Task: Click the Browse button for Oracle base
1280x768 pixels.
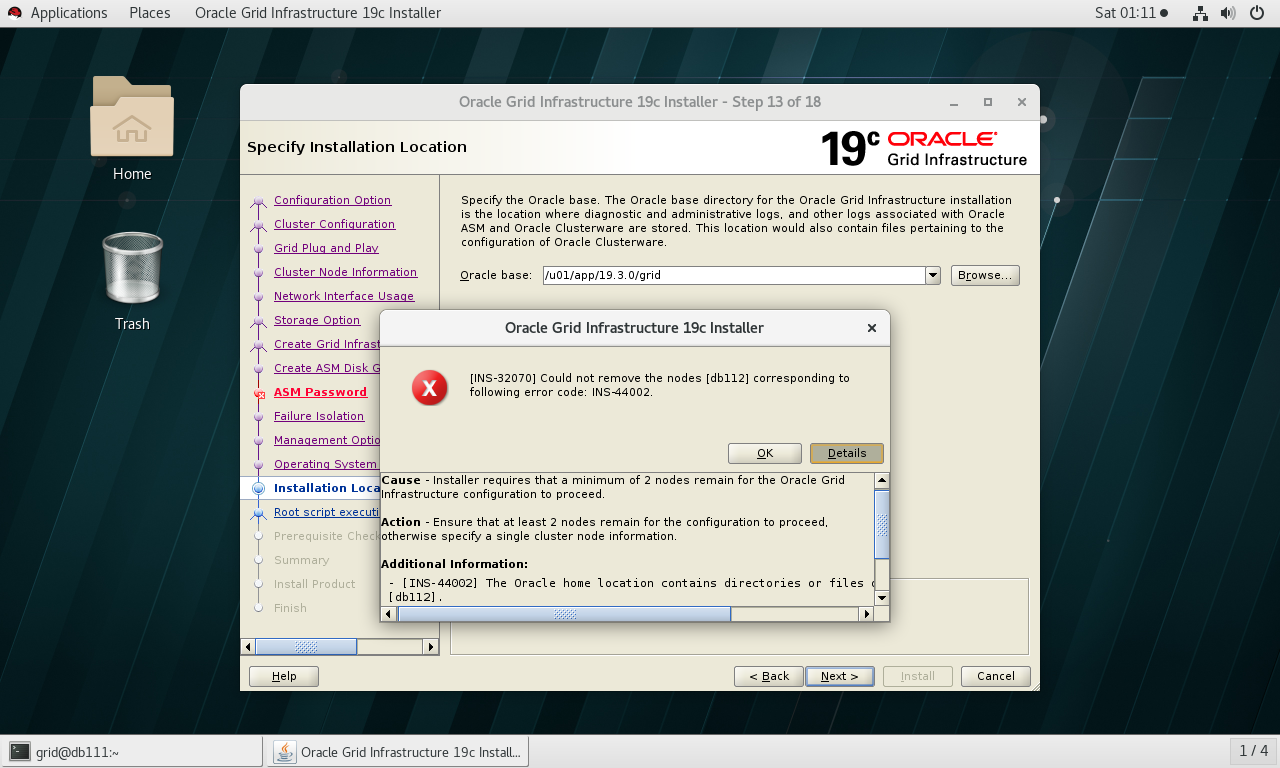Action: coord(985,275)
